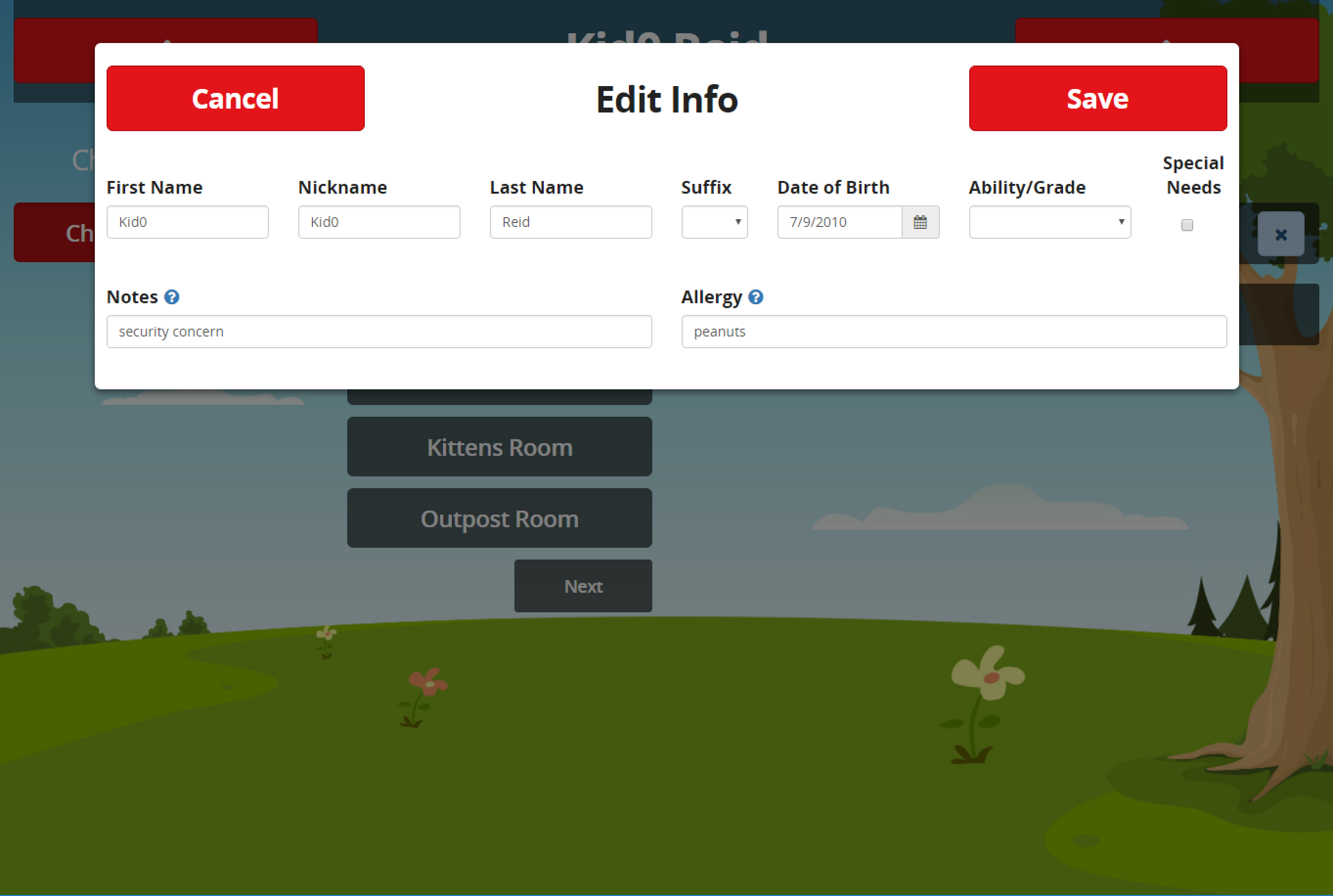Click the Notes help question icon
Image resolution: width=1333 pixels, height=896 pixels.
[172, 297]
